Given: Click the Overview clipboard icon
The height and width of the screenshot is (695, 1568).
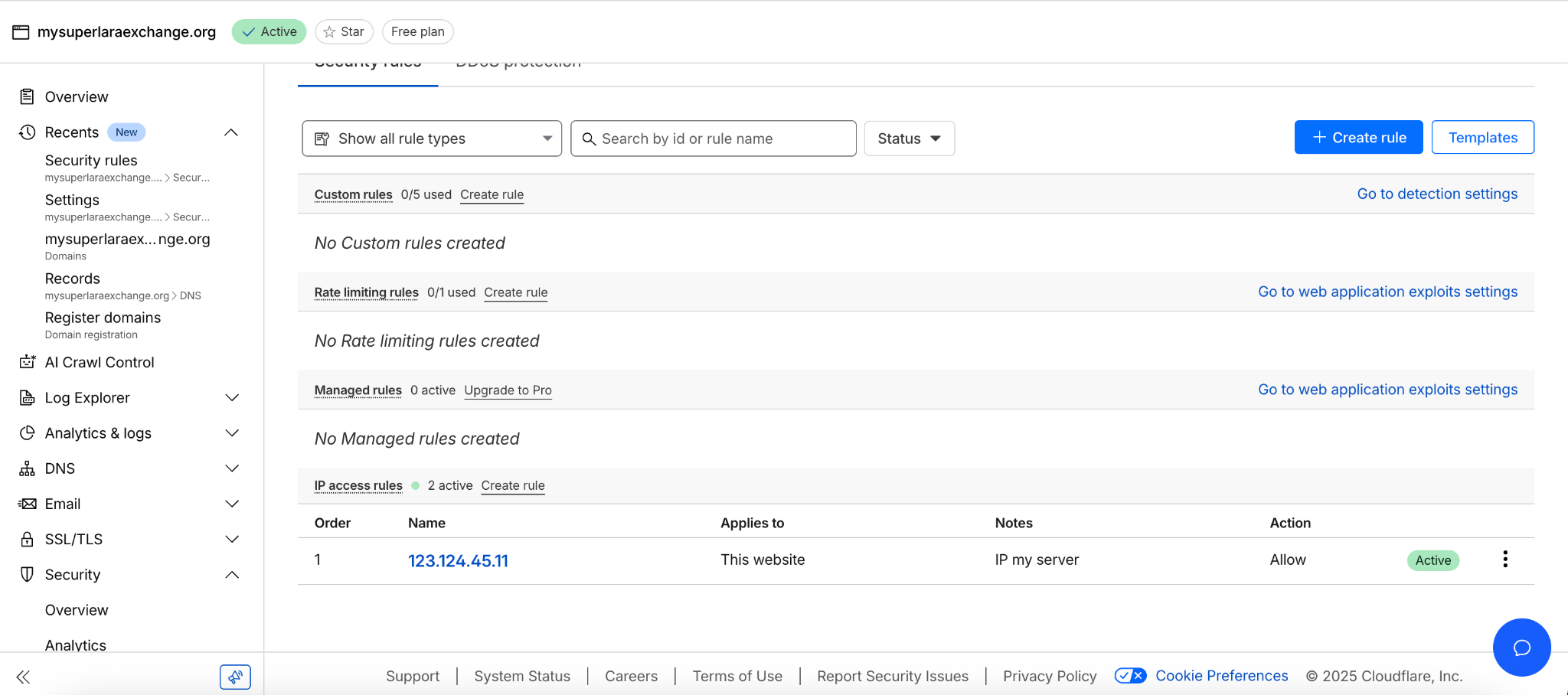Looking at the screenshot, I should point(28,96).
